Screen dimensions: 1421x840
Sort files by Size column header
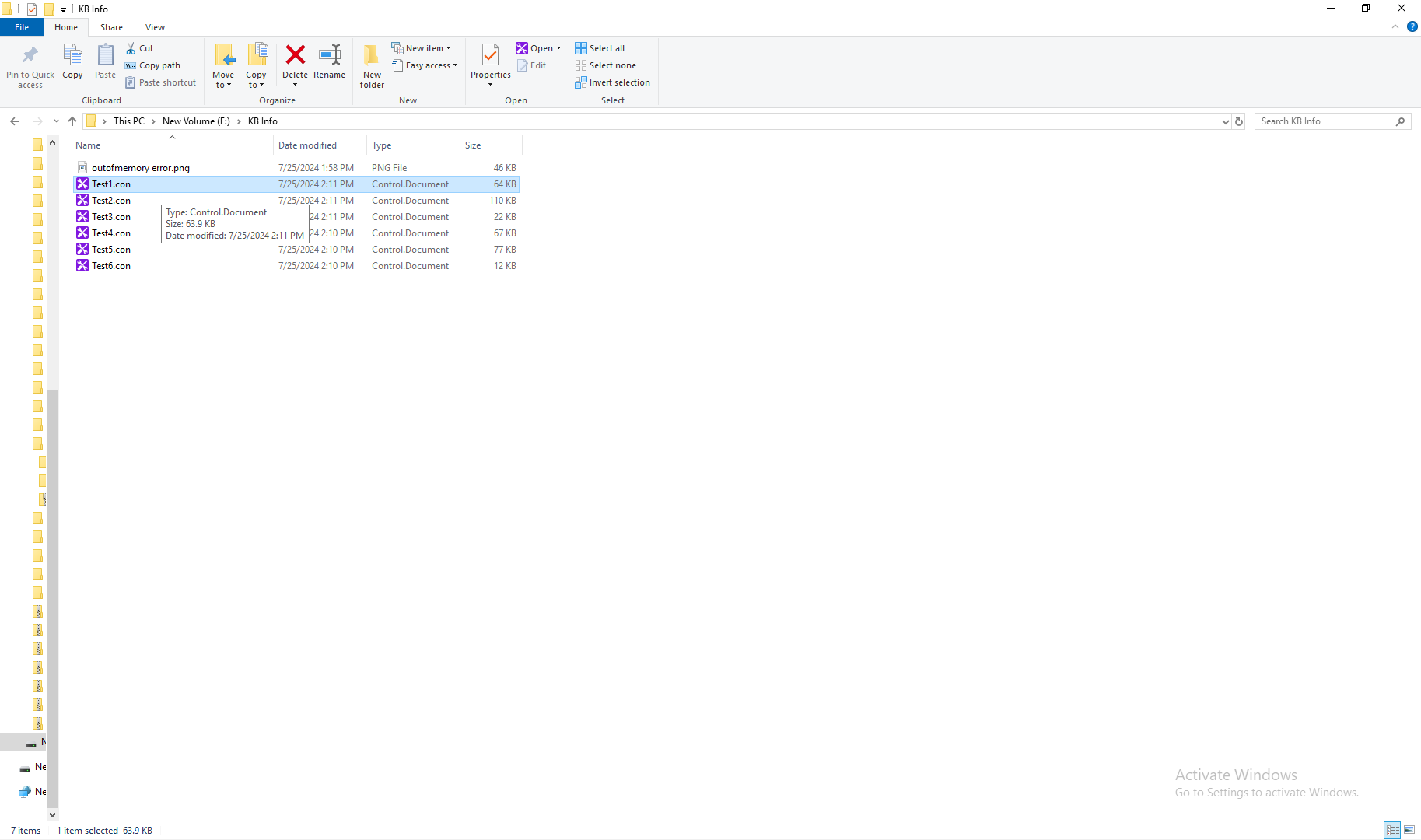coord(491,145)
